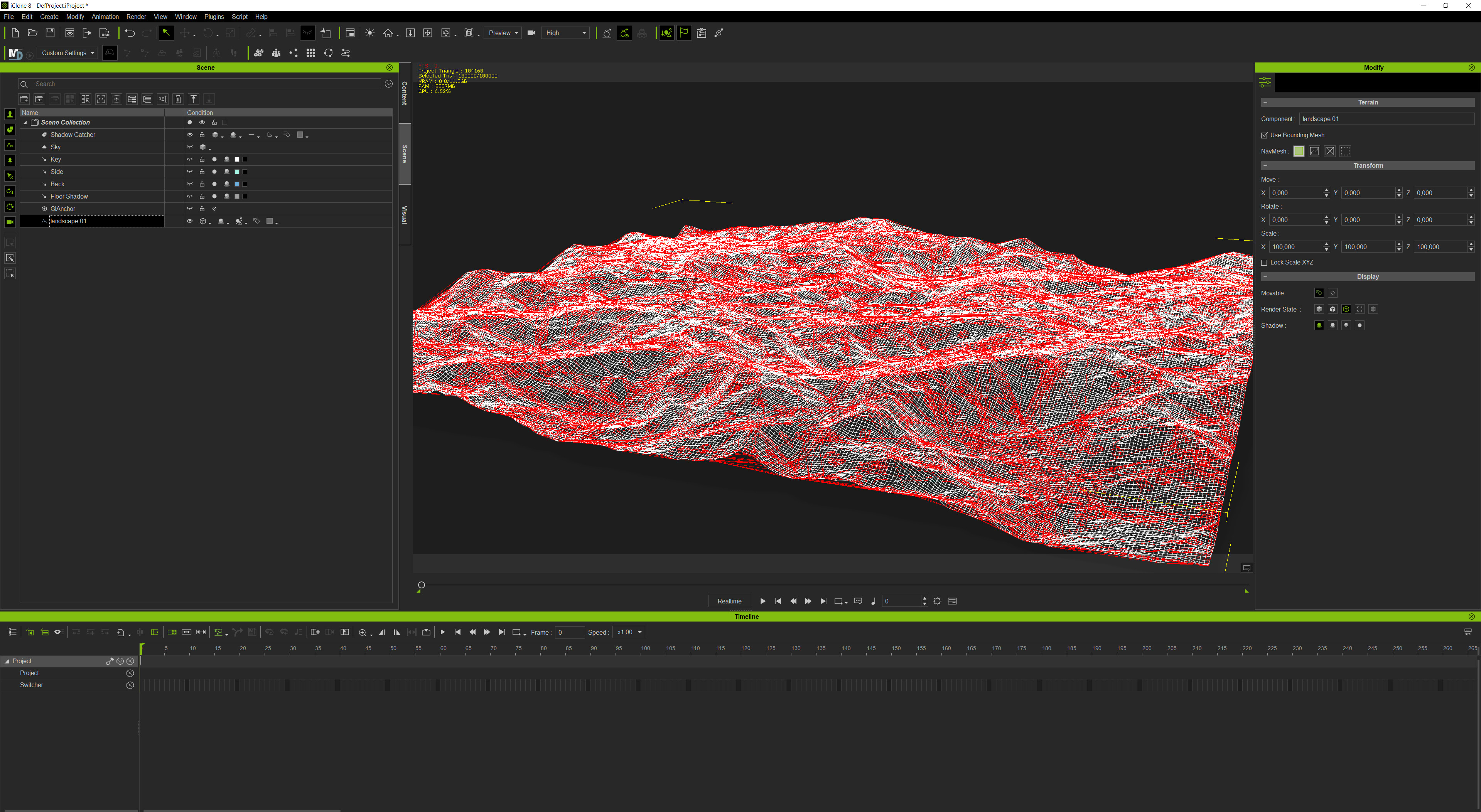Switch to the Content side tab
The height and width of the screenshot is (812, 1481).
405,93
